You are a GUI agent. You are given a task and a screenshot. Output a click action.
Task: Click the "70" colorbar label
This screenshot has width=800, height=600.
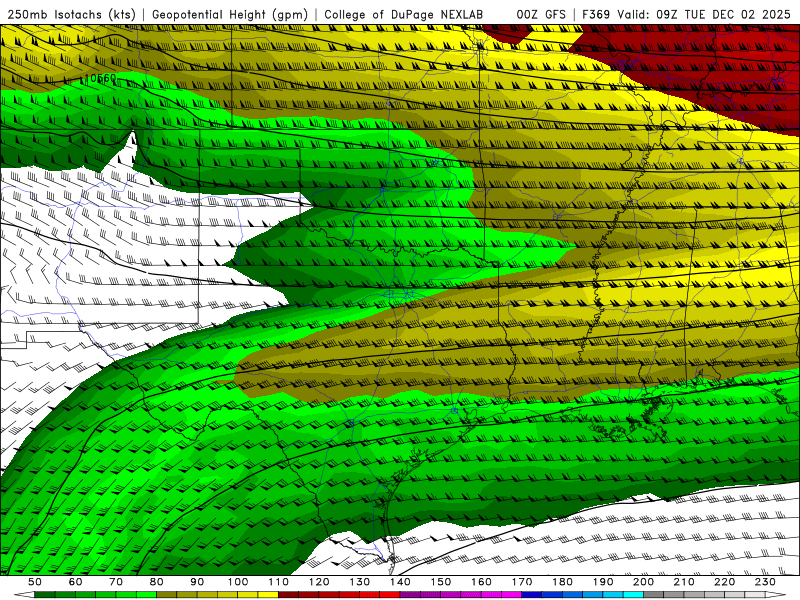pos(116,582)
